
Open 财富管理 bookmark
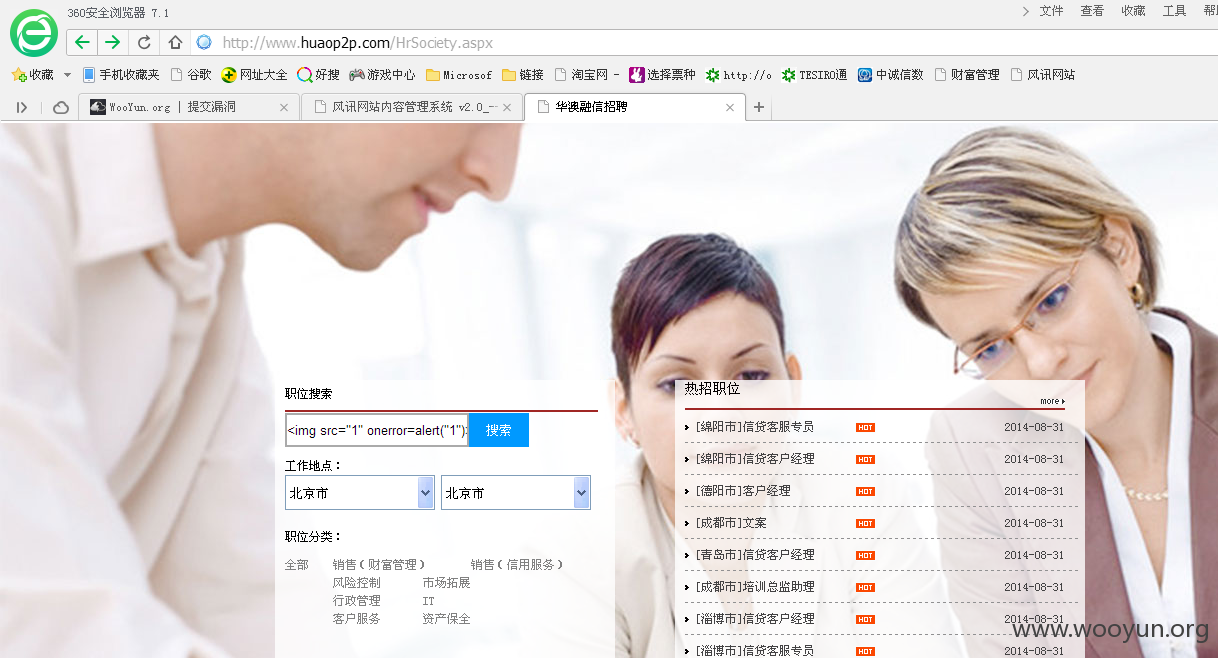[x=967, y=75]
